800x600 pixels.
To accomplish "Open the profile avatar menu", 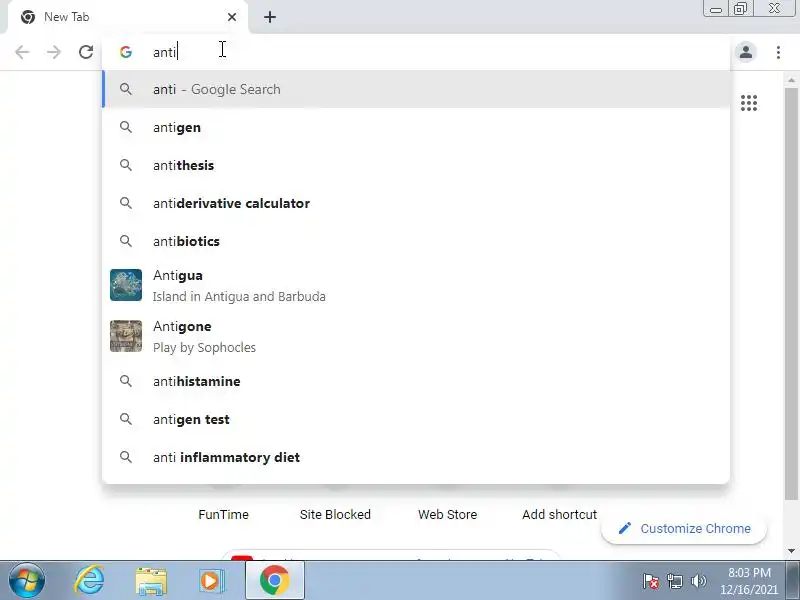I will [x=745, y=52].
